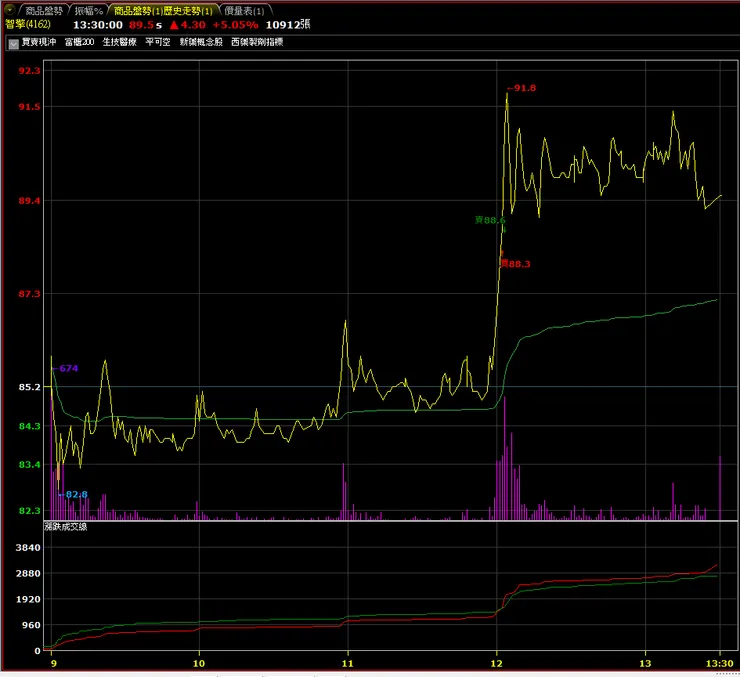Image resolution: width=740 pixels, height=677 pixels.
Task: Click the 91.8 high price marker
Action: pos(521,88)
